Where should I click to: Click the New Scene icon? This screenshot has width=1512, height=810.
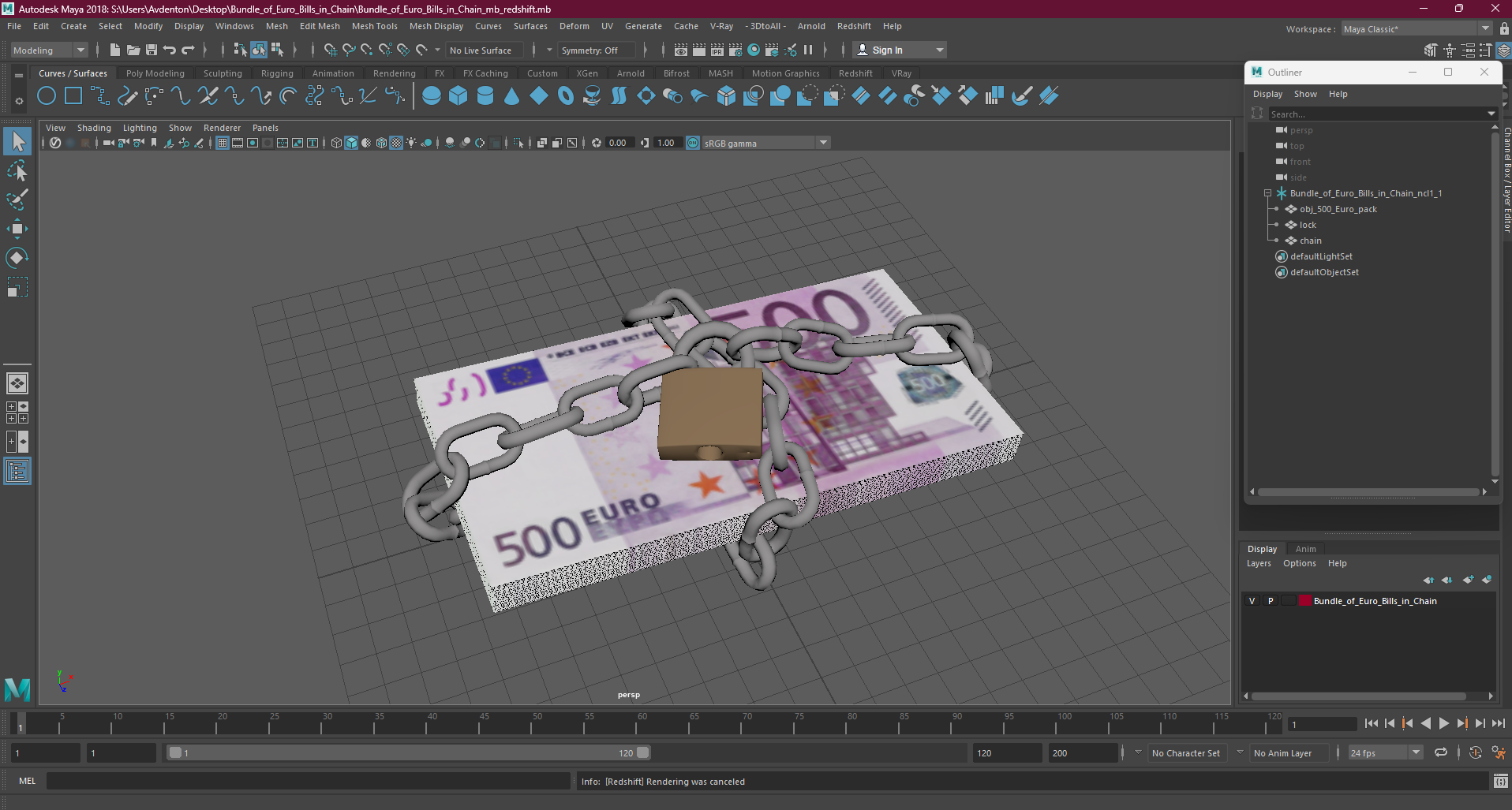tap(115, 50)
